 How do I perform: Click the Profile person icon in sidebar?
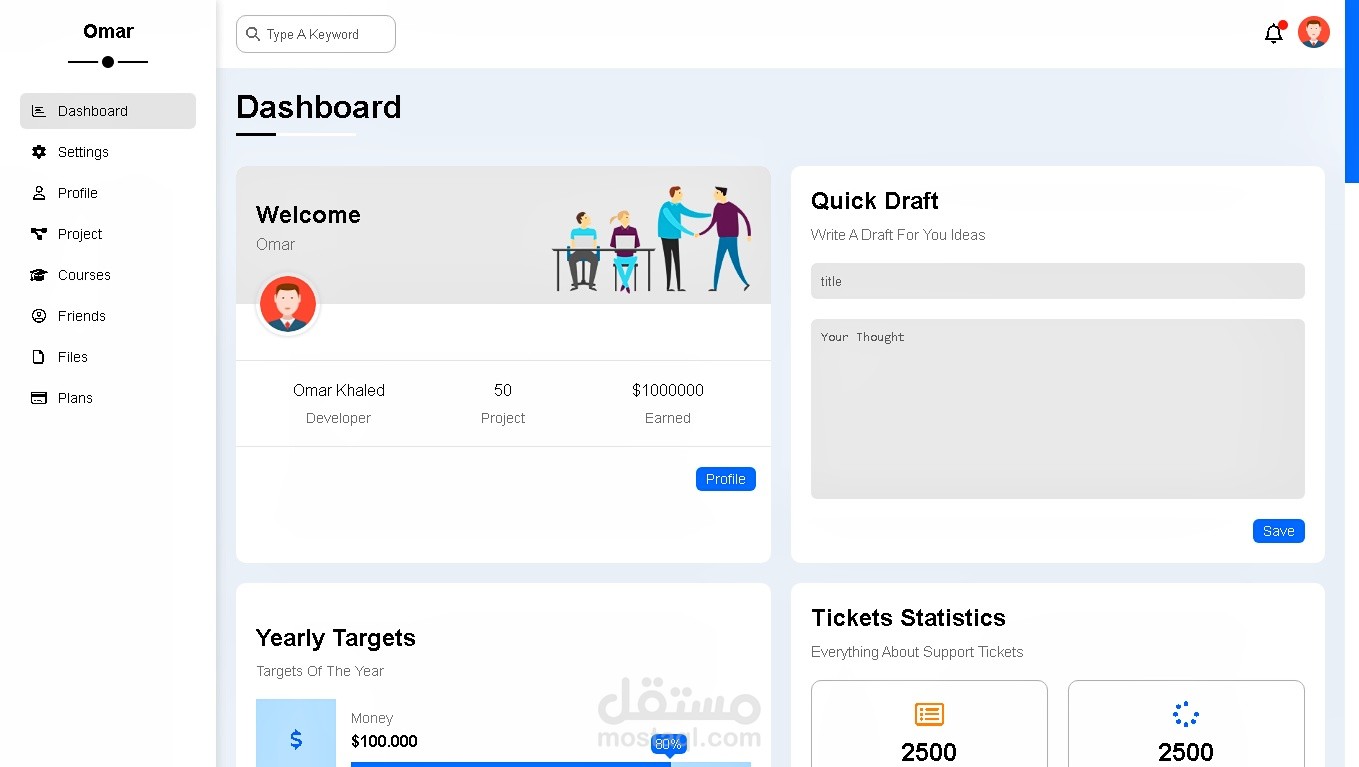[x=37, y=192]
